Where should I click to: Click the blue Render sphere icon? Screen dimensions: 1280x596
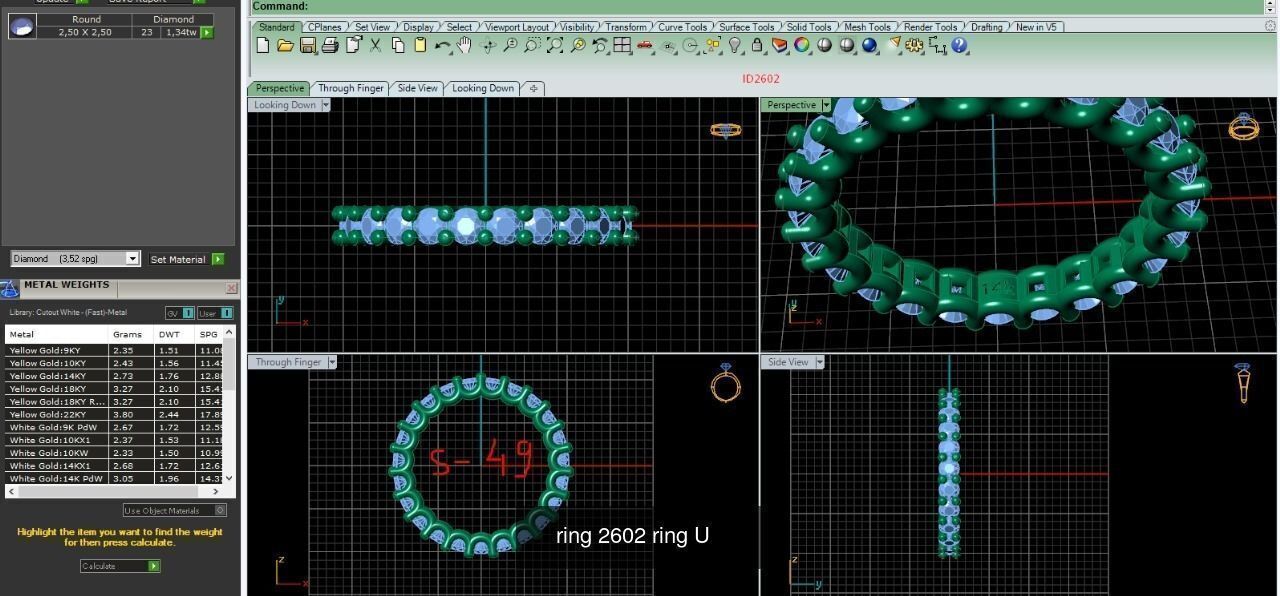[x=869, y=45]
